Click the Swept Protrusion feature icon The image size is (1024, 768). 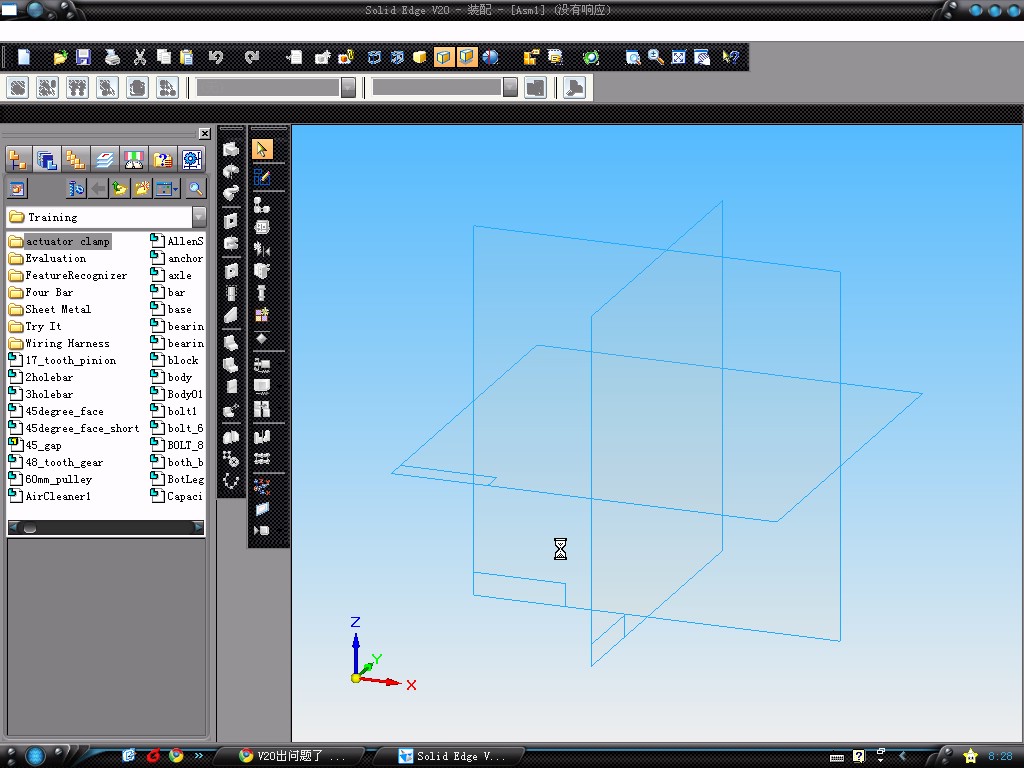point(231,193)
